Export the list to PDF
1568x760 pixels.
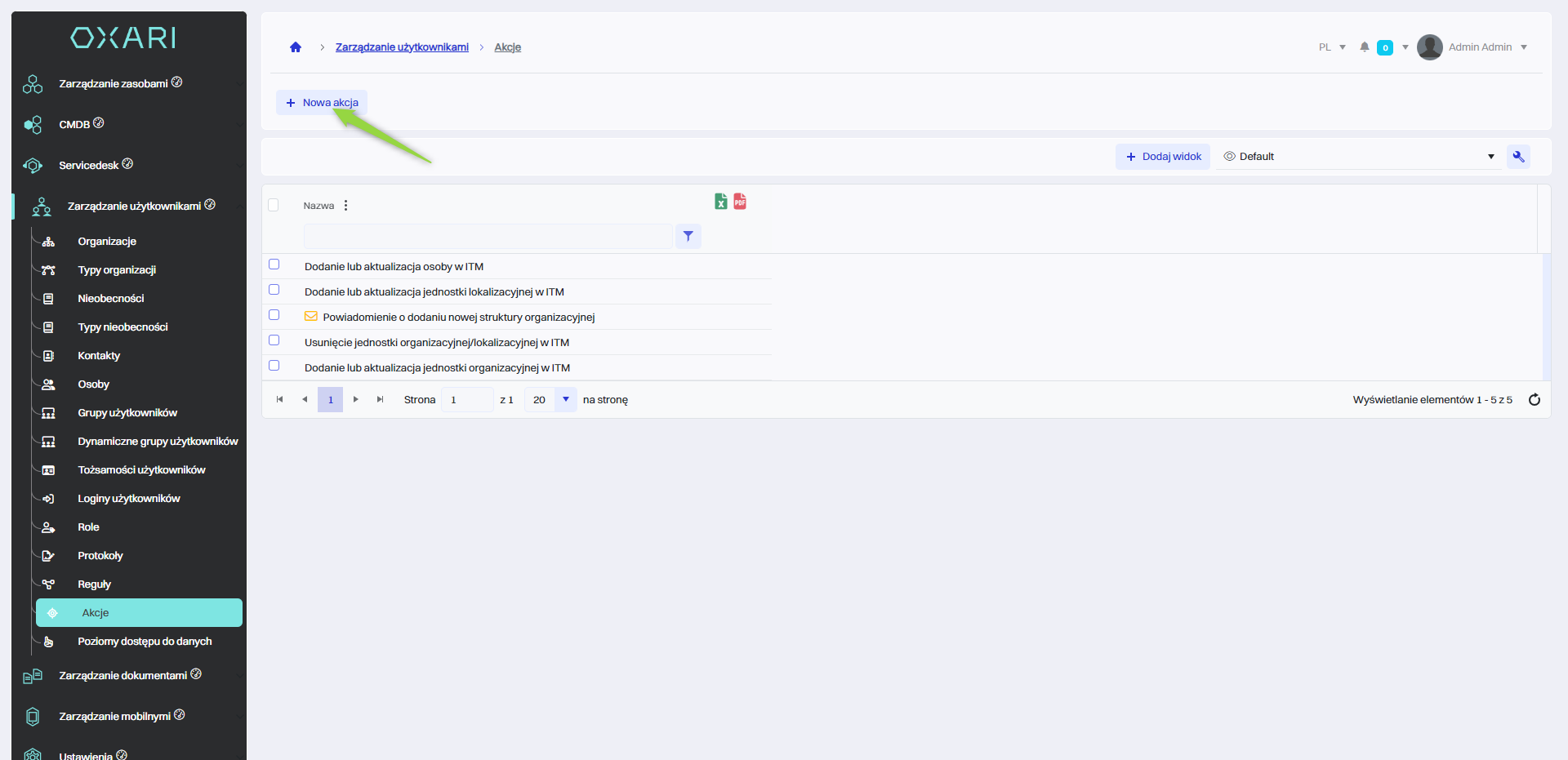click(x=740, y=202)
